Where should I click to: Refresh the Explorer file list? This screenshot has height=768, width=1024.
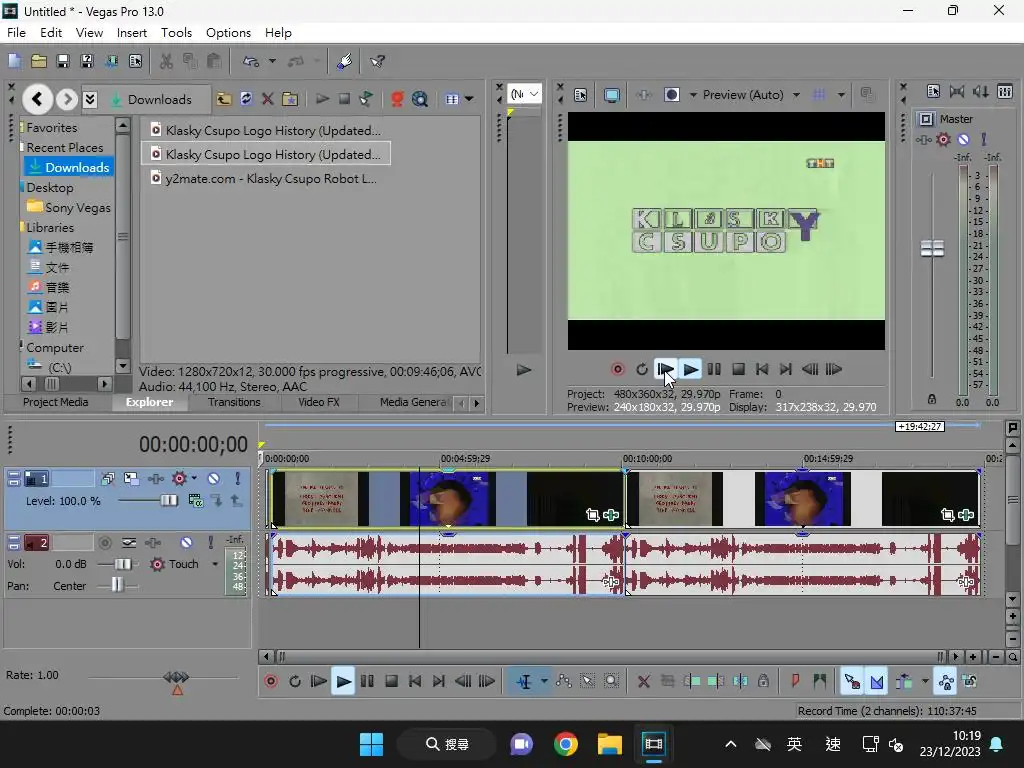coord(246,99)
